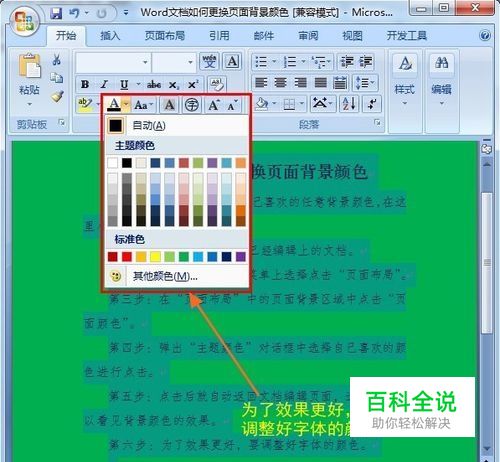This screenshot has width=500, height=462.
Task: Add a character border
Action: 232,61
